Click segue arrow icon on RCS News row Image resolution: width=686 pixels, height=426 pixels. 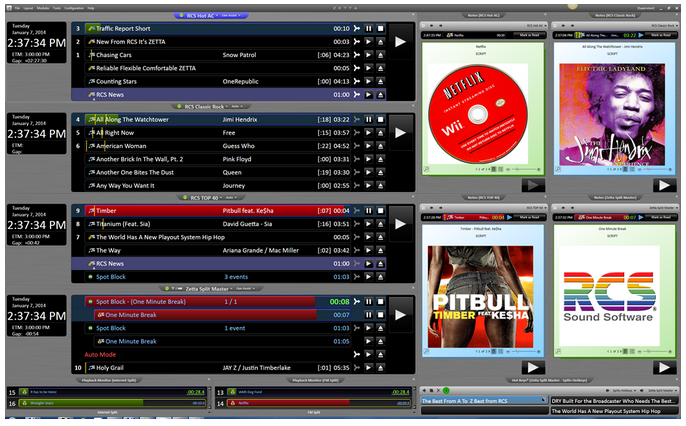(355, 94)
